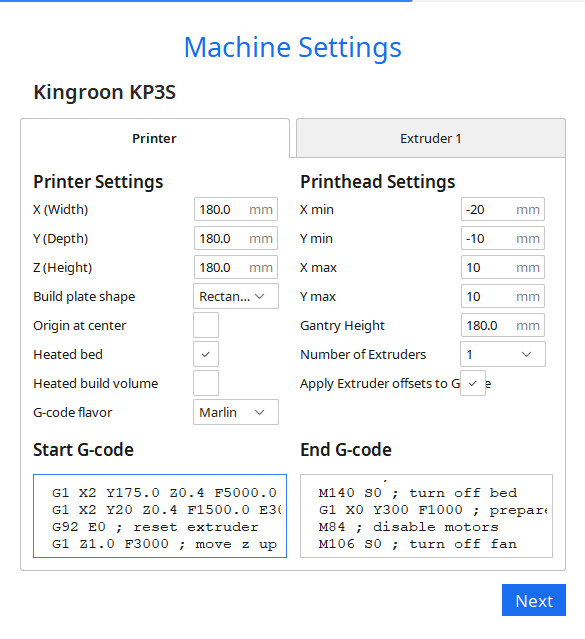The height and width of the screenshot is (639, 585).
Task: Click the Z (Height) input field
Action: click(x=236, y=267)
